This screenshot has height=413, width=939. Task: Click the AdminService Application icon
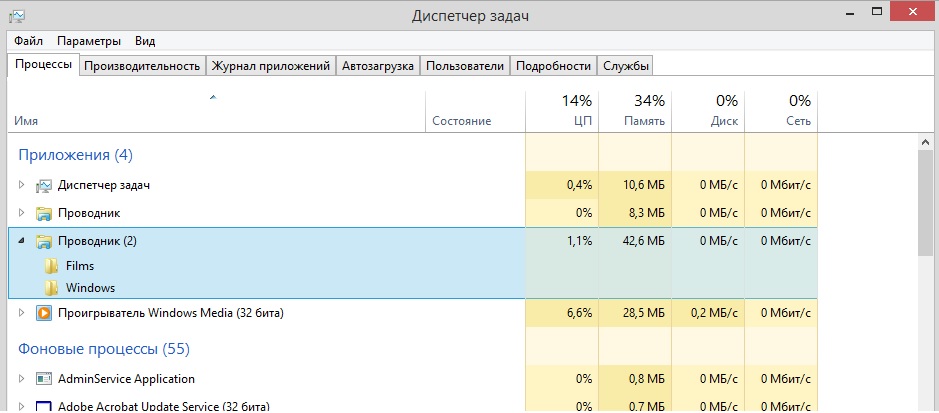coord(43,380)
